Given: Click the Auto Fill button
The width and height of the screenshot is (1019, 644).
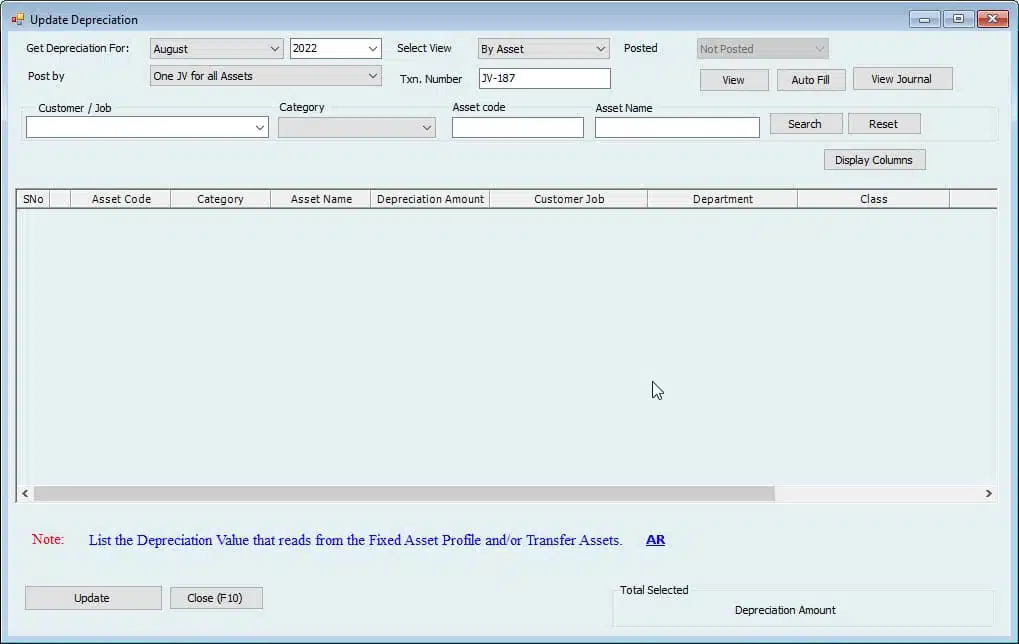Looking at the screenshot, I should [x=810, y=80].
